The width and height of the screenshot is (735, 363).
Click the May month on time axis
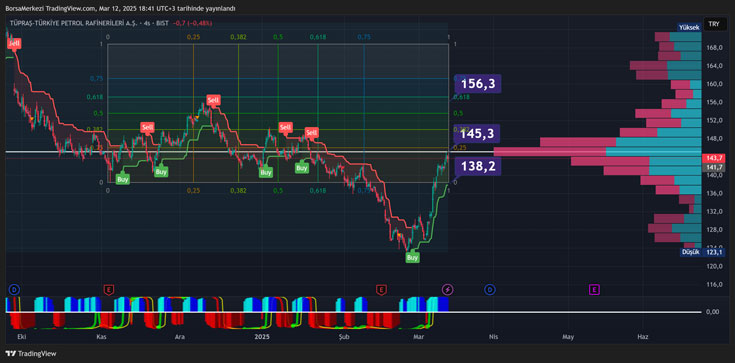click(568, 337)
